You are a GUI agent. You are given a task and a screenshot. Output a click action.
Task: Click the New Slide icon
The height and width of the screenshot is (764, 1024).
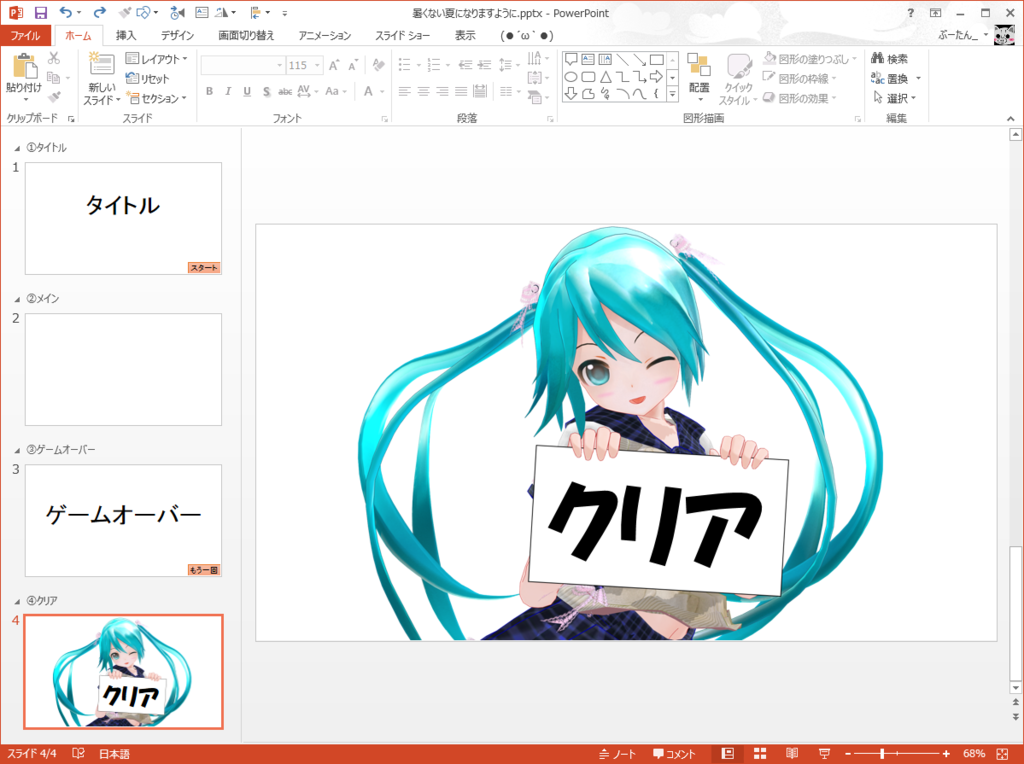(x=101, y=66)
